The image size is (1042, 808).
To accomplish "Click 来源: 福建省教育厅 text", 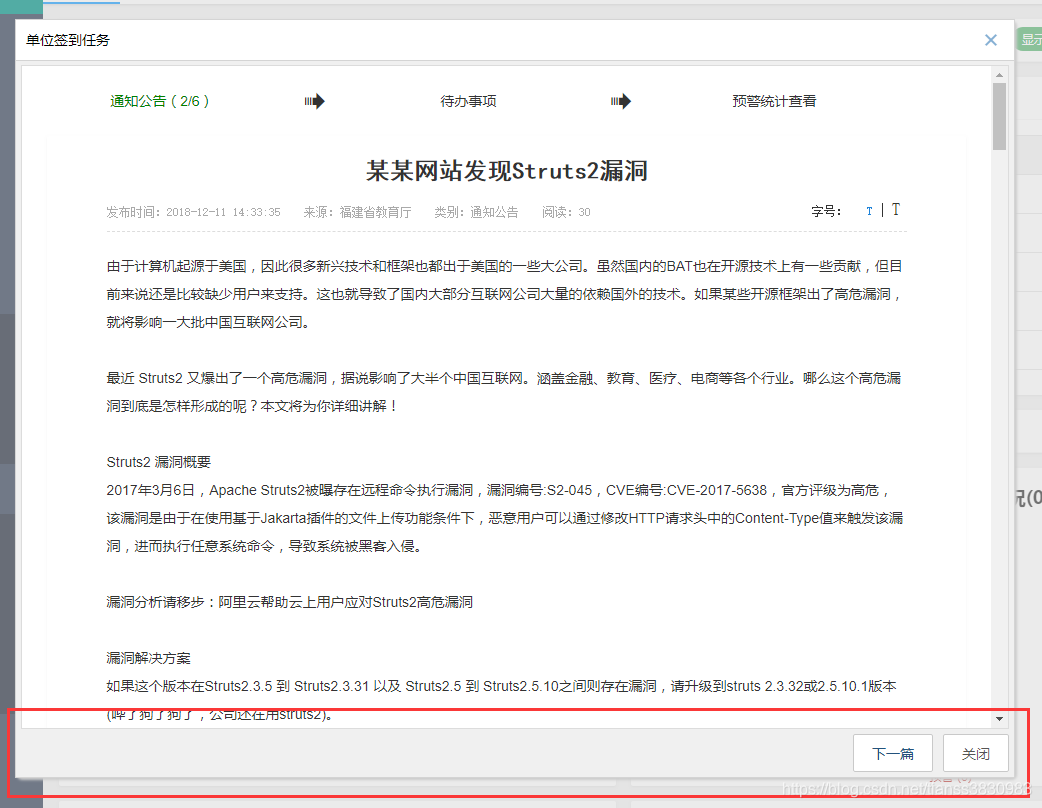I will pyautogui.click(x=358, y=212).
